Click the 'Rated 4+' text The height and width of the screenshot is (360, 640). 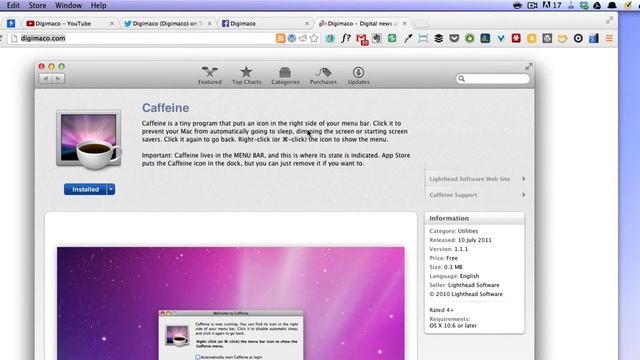click(x=441, y=310)
